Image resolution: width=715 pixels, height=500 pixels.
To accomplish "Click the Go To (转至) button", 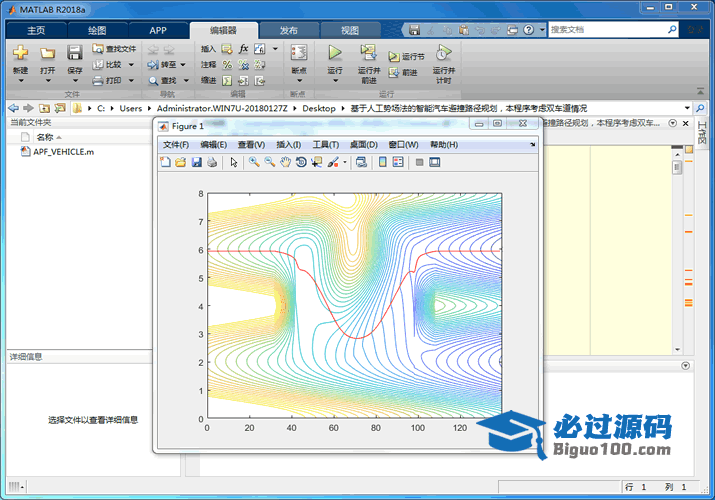I will tap(162, 65).
